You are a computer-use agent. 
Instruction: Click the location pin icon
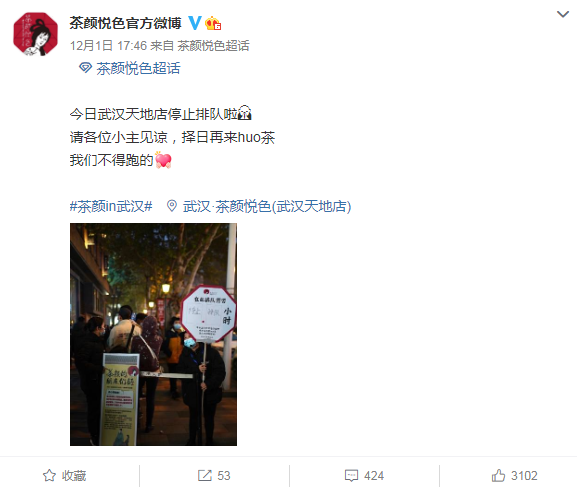(x=171, y=206)
